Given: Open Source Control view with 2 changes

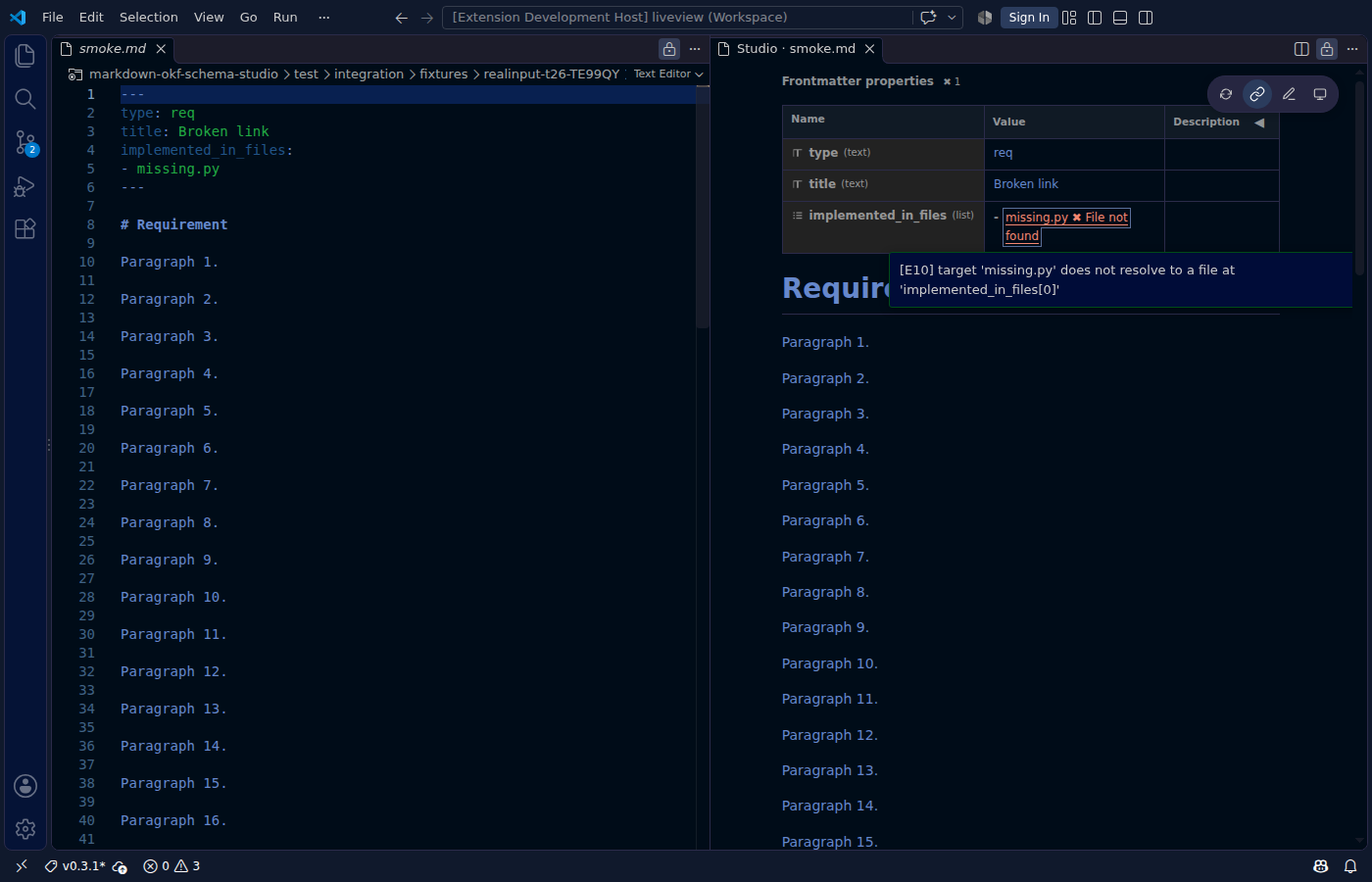Looking at the screenshot, I should 25,143.
